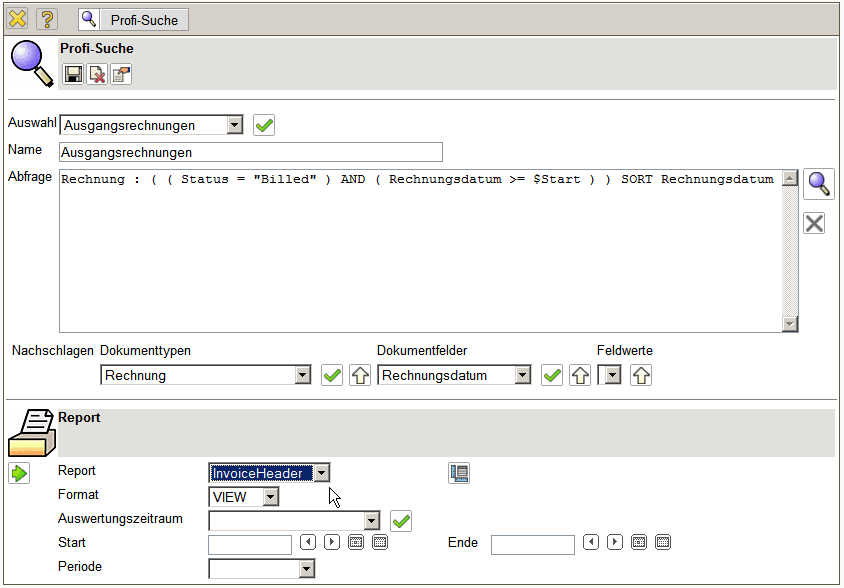Viewport: 844px width, 588px height.
Task: Delete the saved search with the red-X document icon
Action: pos(97,74)
